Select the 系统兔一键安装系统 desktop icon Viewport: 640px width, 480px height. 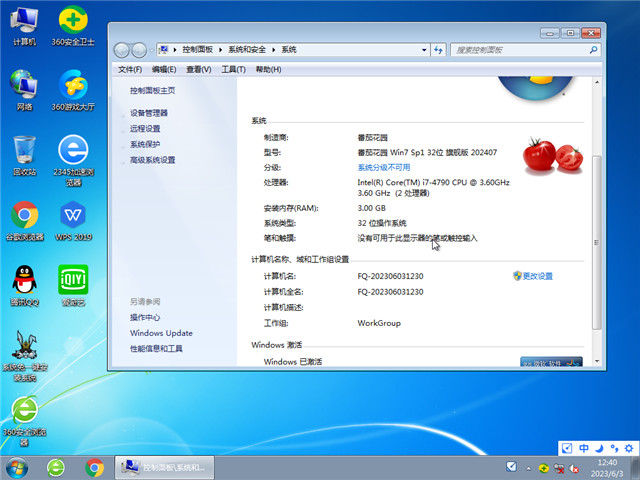tap(24, 356)
